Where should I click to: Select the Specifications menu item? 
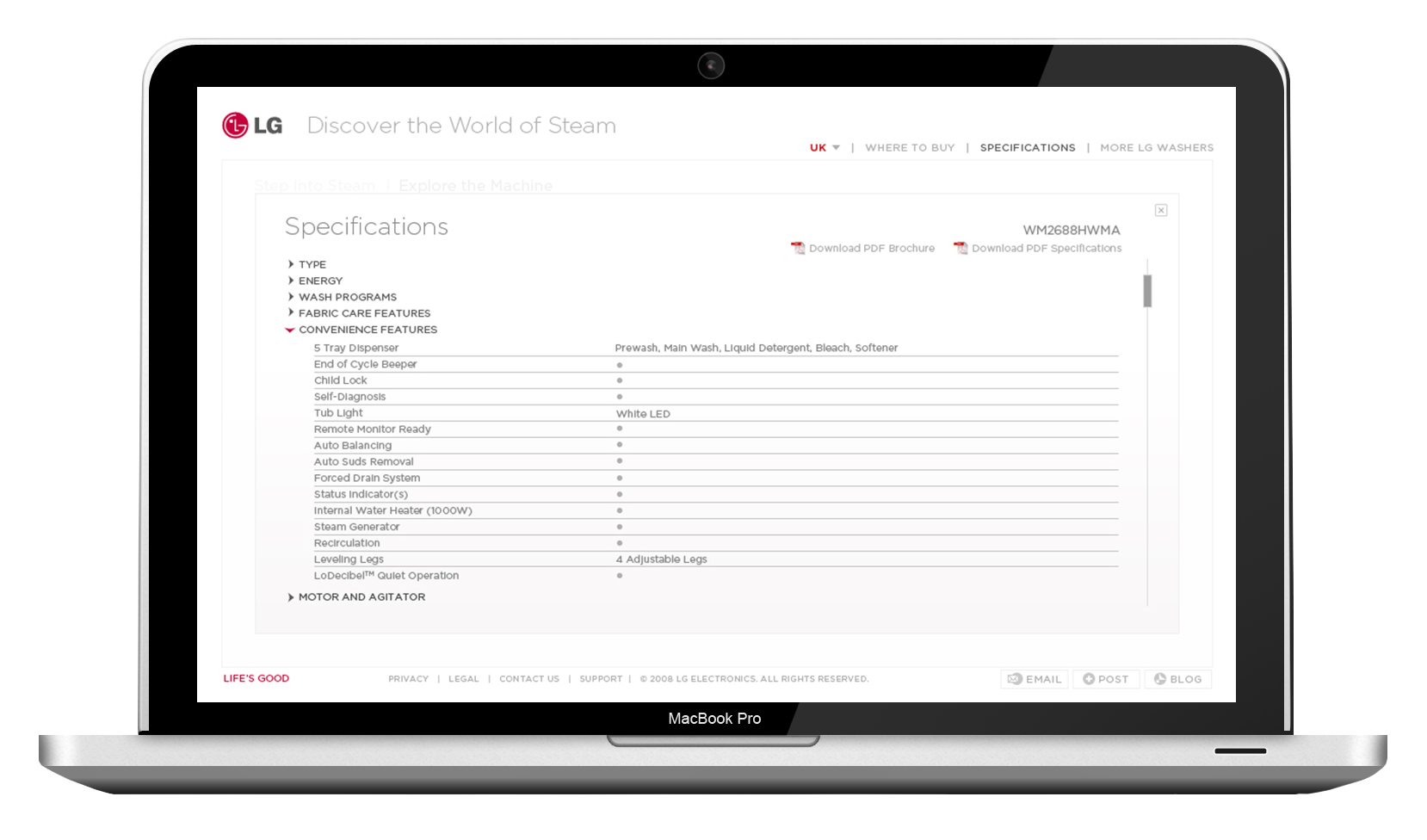pyautogui.click(x=1028, y=148)
